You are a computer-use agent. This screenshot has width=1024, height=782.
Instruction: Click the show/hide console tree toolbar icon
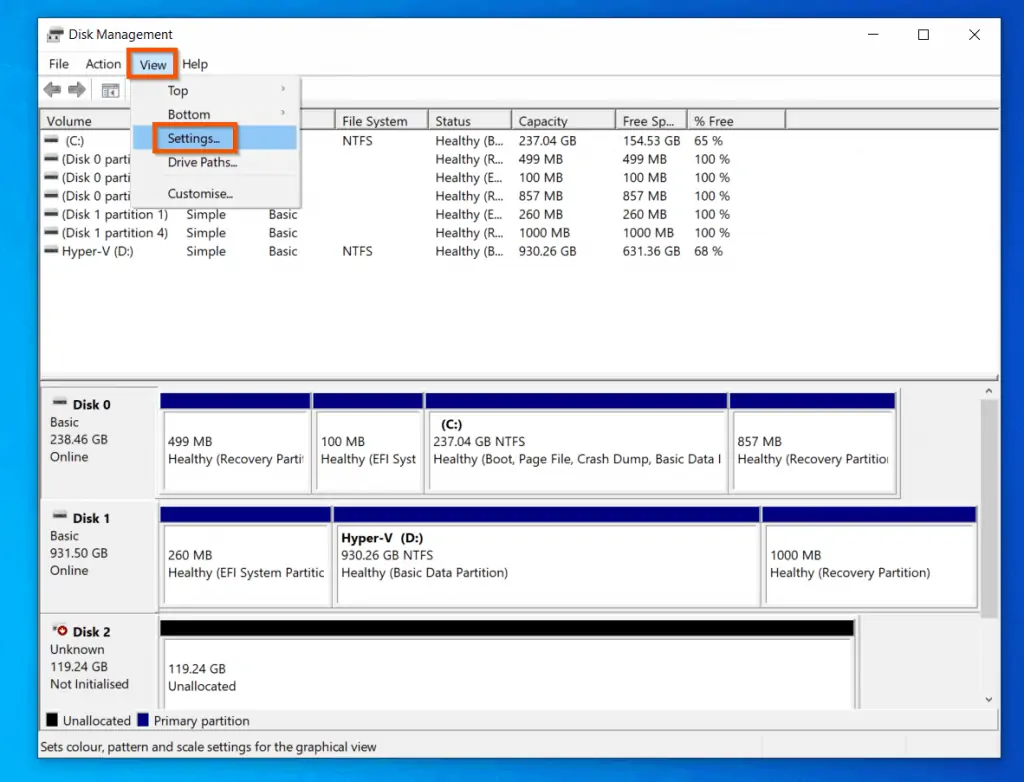coord(110,91)
